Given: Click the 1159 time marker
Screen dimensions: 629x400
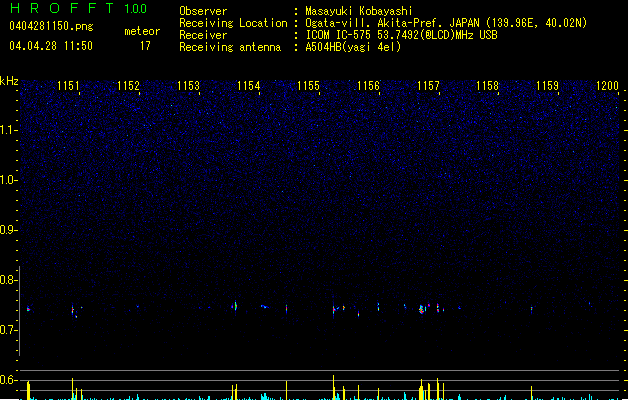Looking at the screenshot, I should [547, 86].
